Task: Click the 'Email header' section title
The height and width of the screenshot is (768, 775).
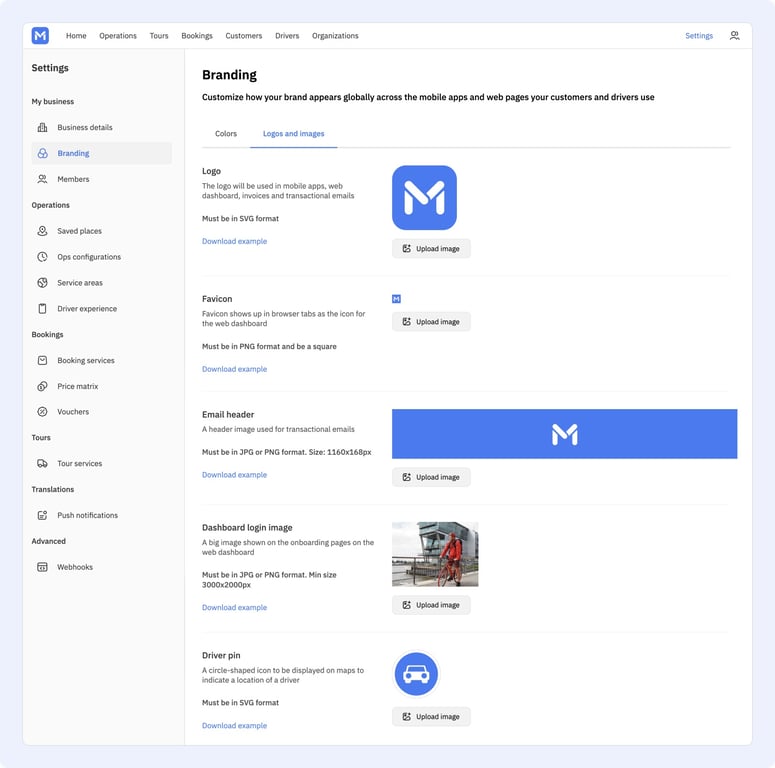Action: 228,415
